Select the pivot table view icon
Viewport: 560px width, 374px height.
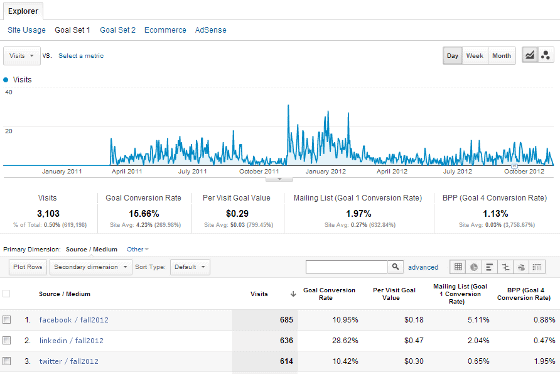click(x=537, y=267)
